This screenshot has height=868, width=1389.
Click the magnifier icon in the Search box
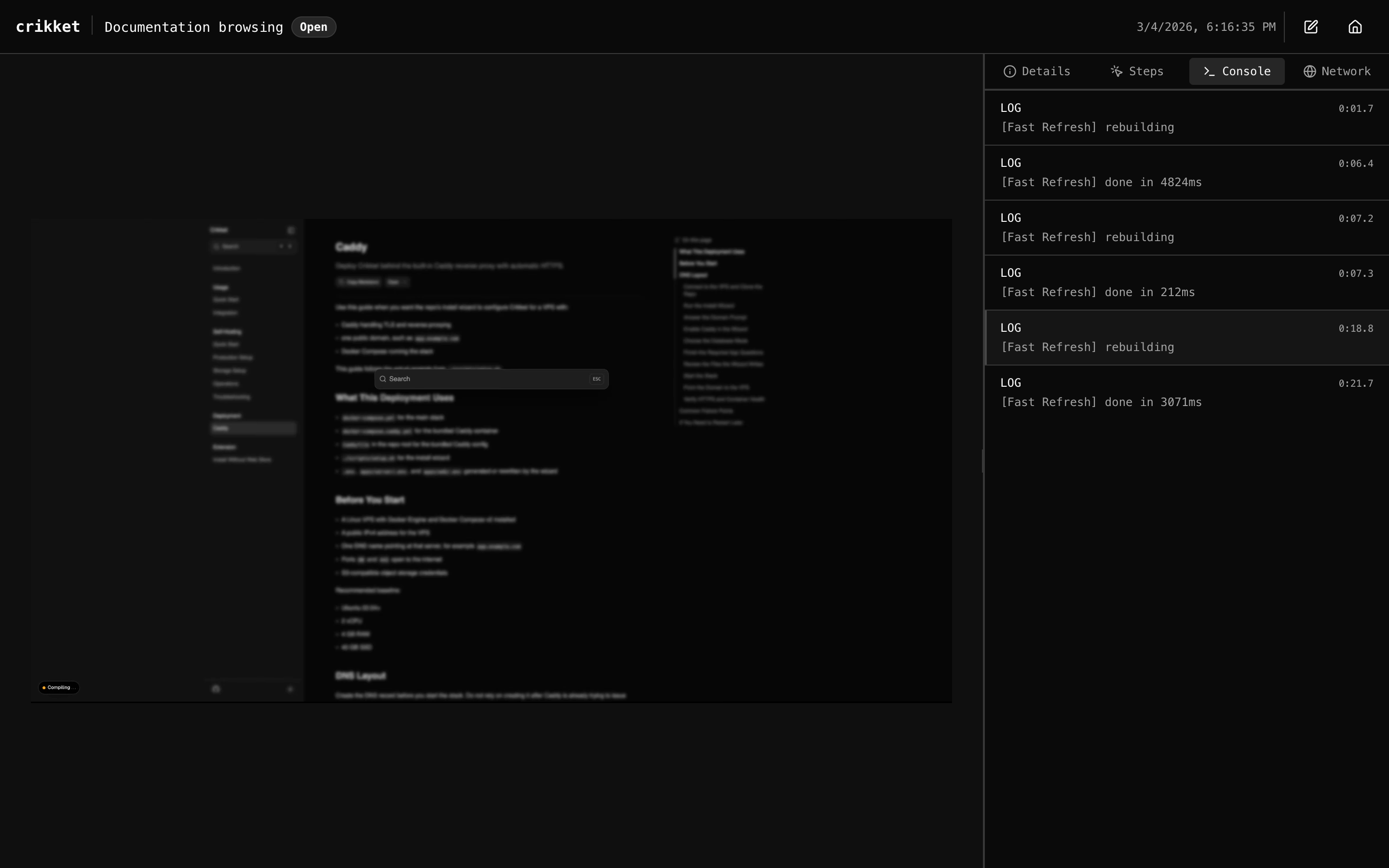[383, 379]
